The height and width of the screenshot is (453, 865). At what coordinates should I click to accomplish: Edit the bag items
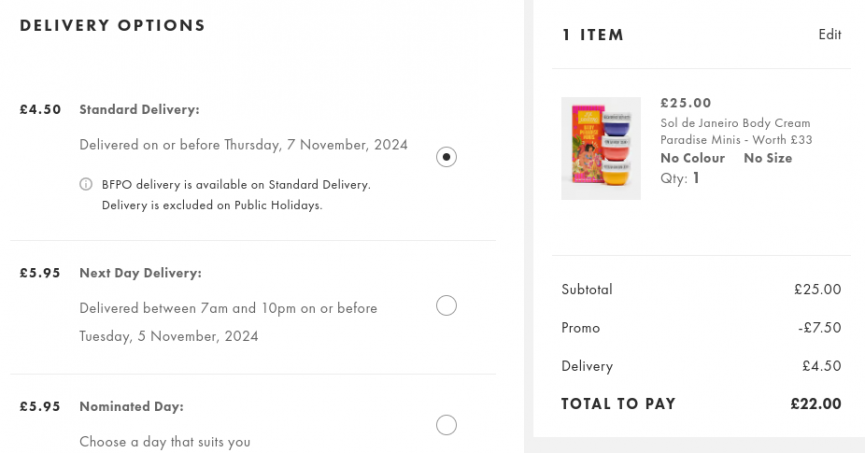coord(830,34)
